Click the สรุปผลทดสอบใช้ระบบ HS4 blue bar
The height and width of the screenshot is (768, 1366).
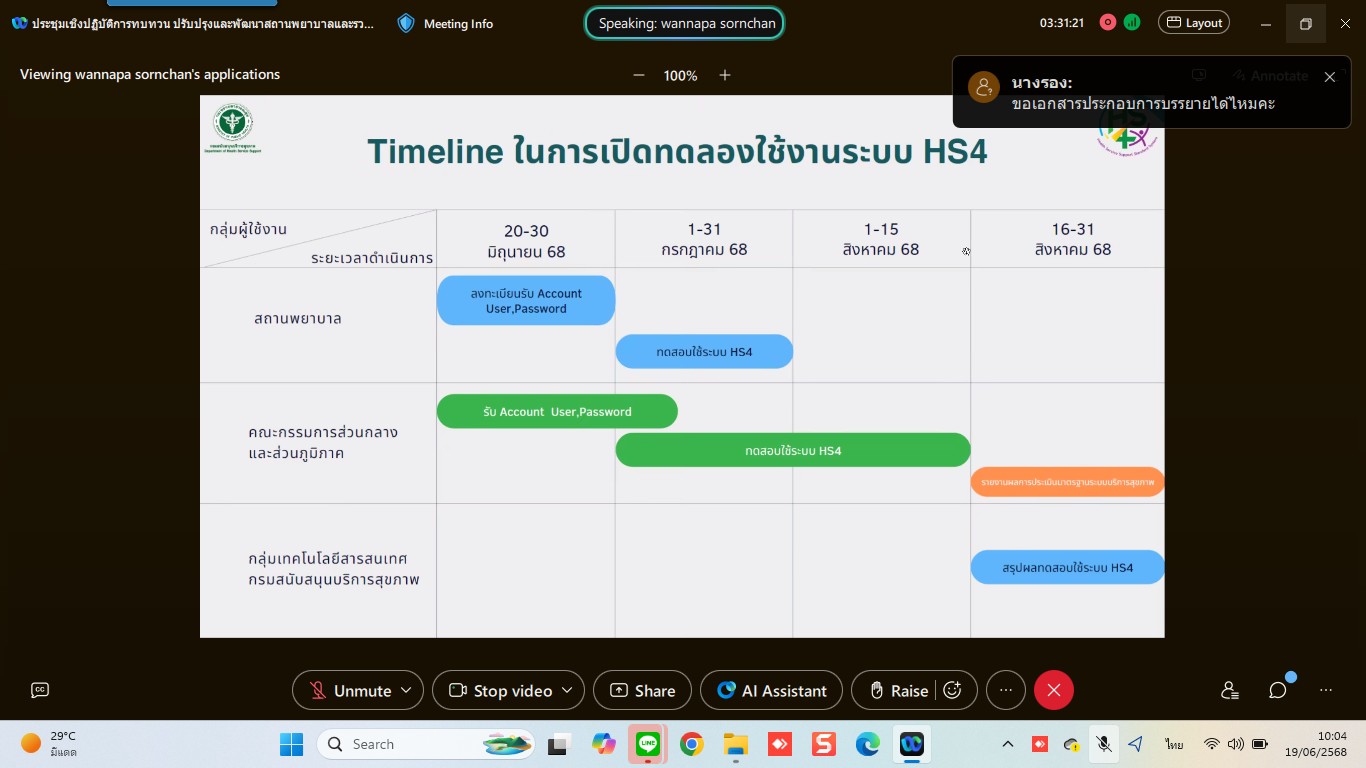click(1067, 567)
